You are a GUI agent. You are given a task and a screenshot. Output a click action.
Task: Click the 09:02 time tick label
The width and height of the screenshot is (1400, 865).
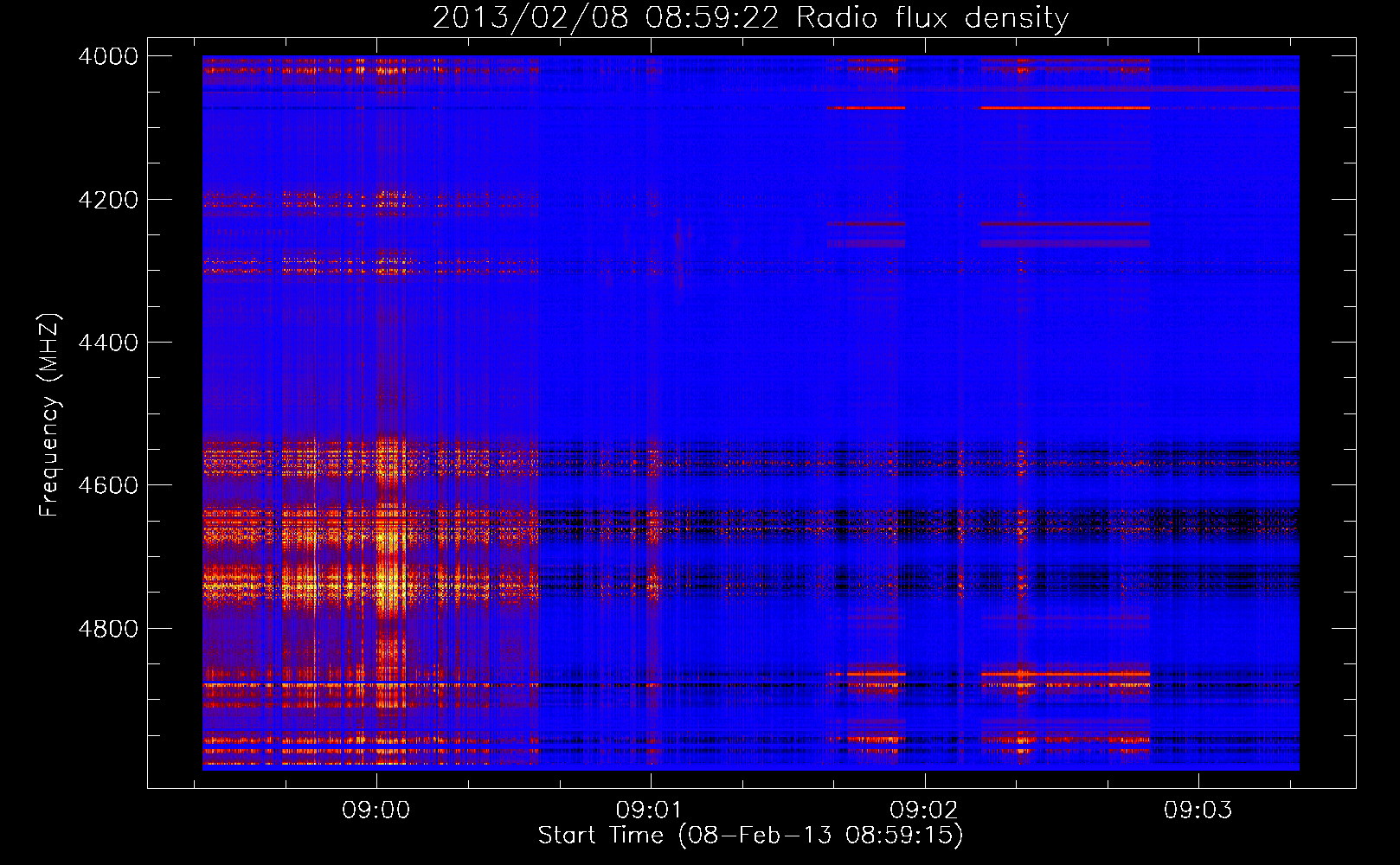[x=924, y=811]
